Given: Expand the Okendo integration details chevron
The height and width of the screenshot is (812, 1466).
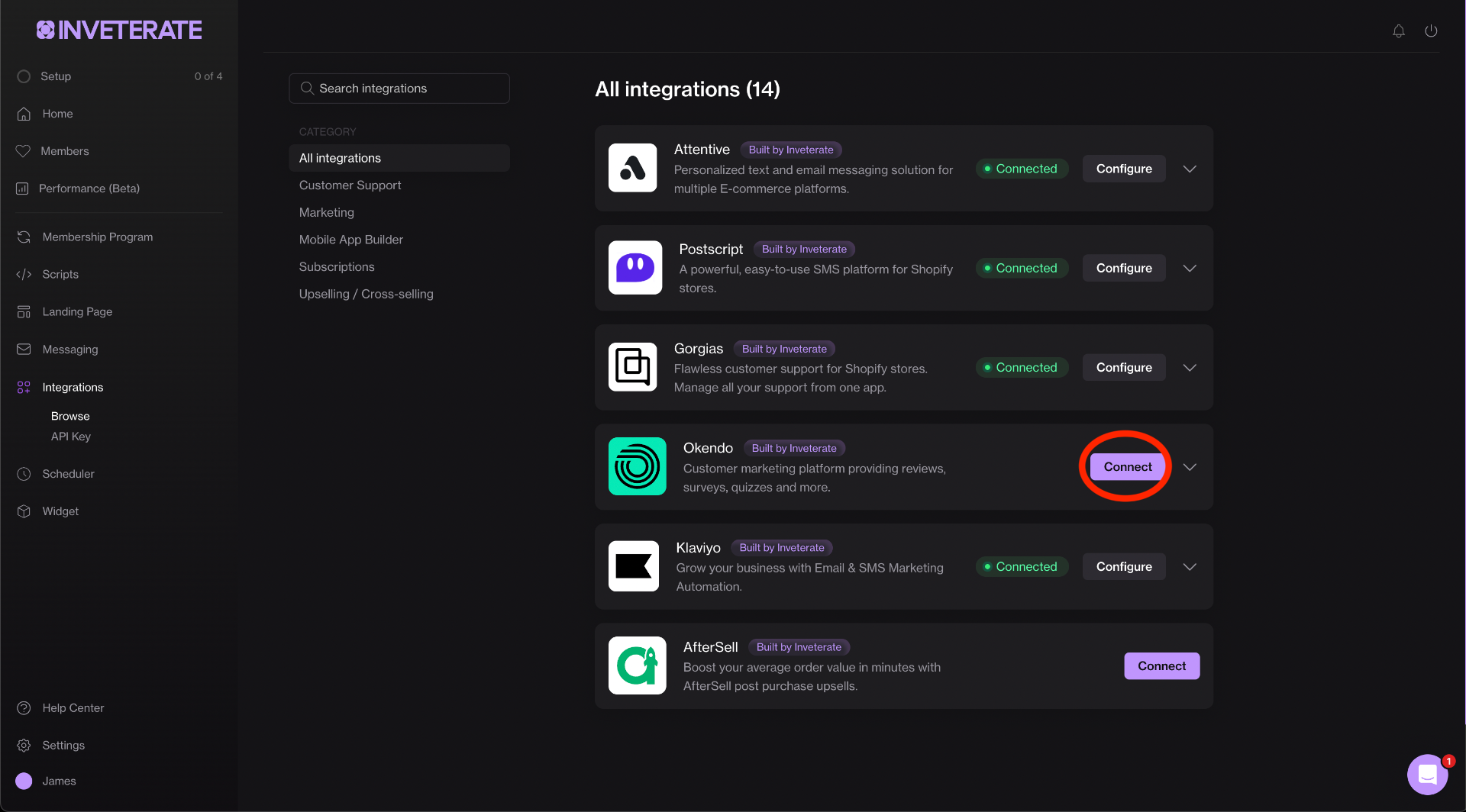Looking at the screenshot, I should coord(1189,467).
